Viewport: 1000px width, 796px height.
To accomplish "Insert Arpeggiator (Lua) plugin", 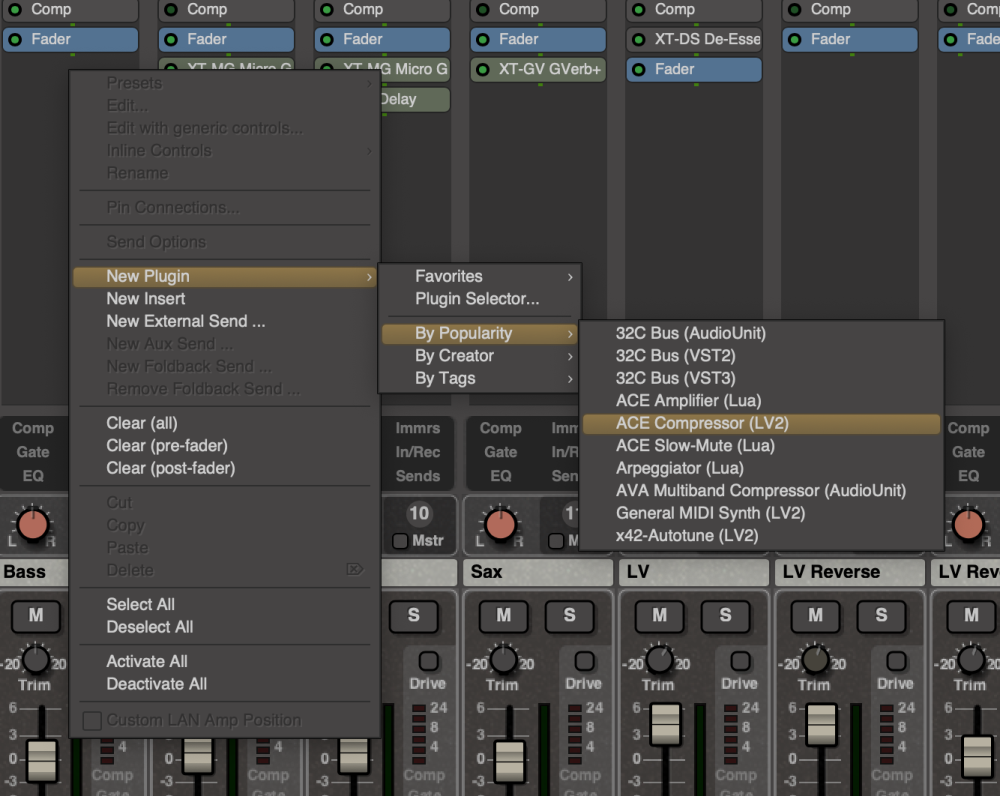I will click(761, 468).
